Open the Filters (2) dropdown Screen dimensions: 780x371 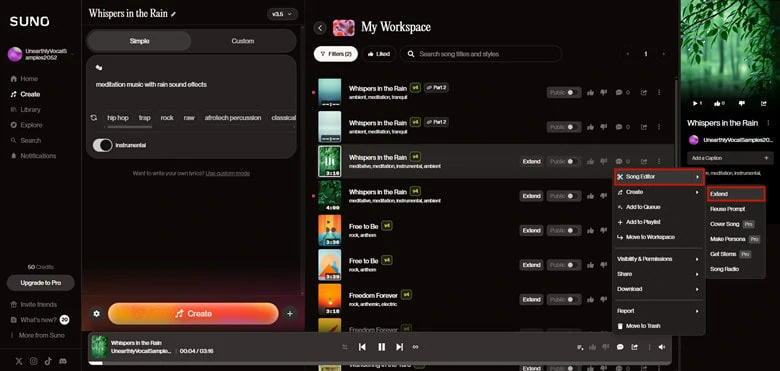pos(336,54)
